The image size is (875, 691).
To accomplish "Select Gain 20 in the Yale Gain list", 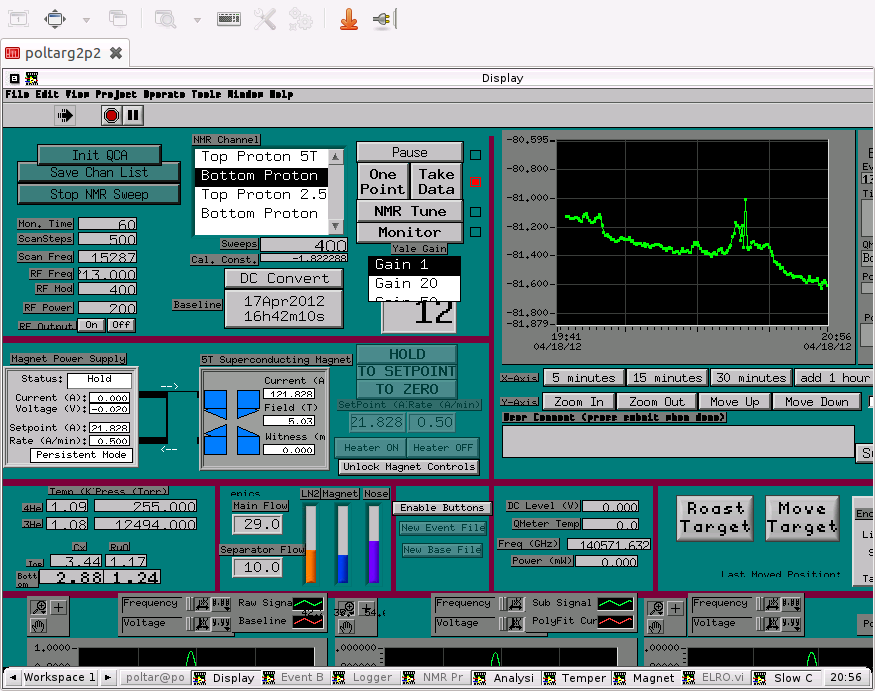I will (414, 284).
